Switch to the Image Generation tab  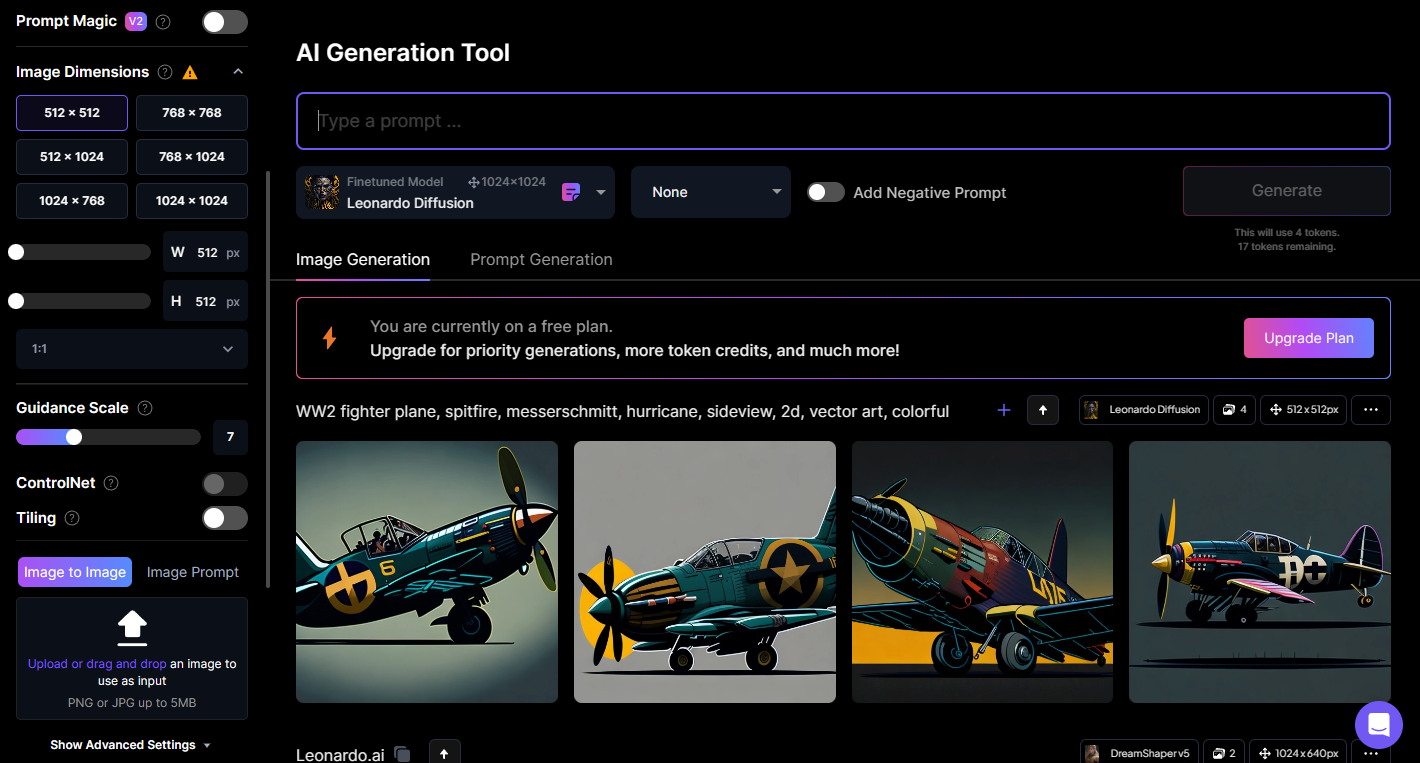pos(363,259)
